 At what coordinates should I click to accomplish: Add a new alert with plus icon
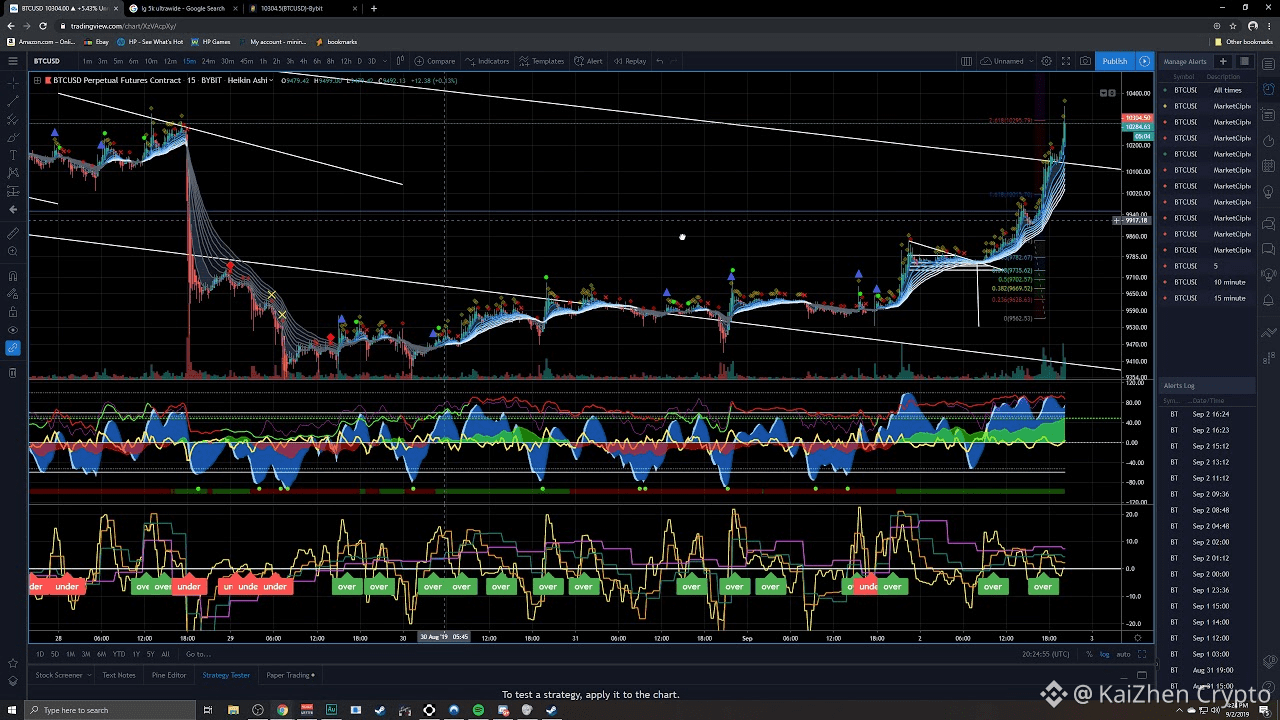(1222, 61)
